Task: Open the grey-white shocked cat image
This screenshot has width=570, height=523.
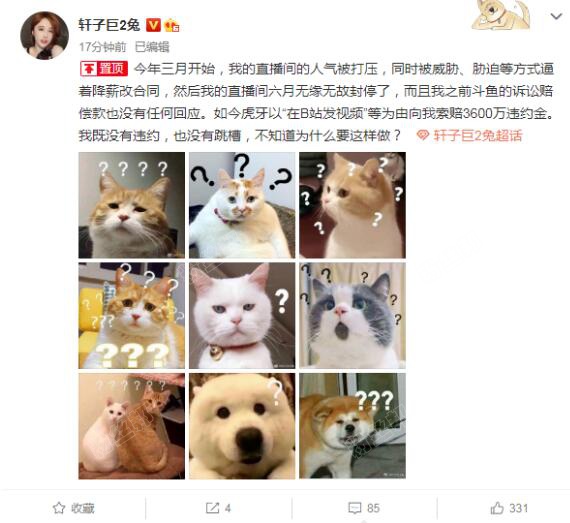Action: pos(353,315)
